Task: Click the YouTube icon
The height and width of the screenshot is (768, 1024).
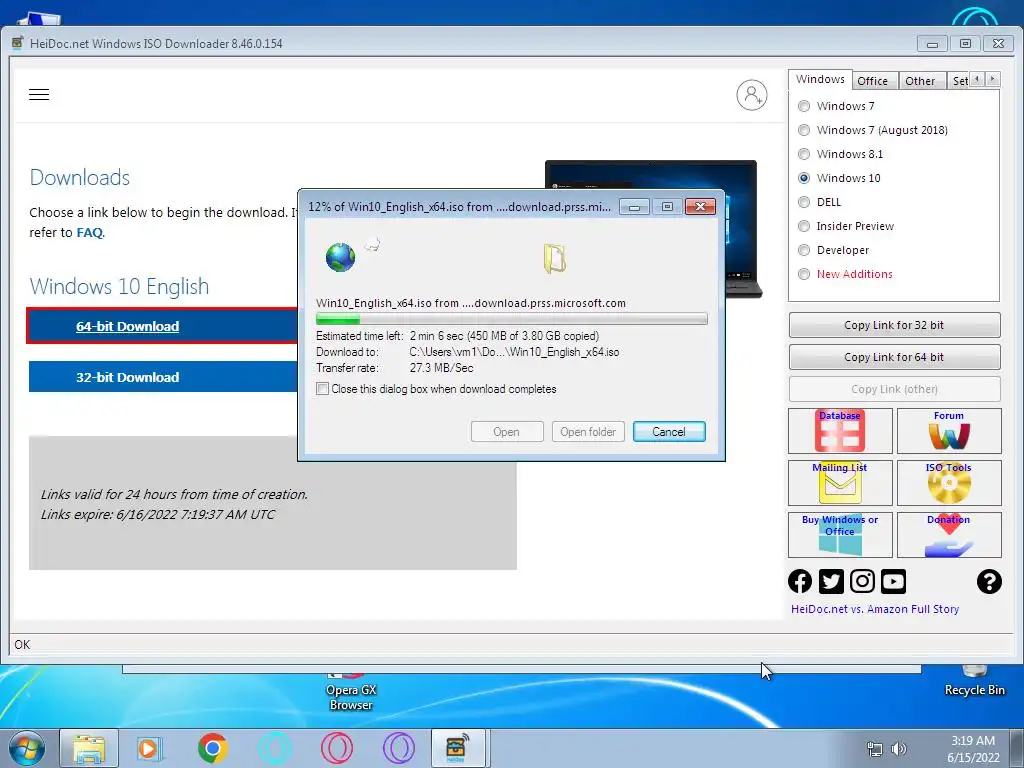Action: point(893,581)
